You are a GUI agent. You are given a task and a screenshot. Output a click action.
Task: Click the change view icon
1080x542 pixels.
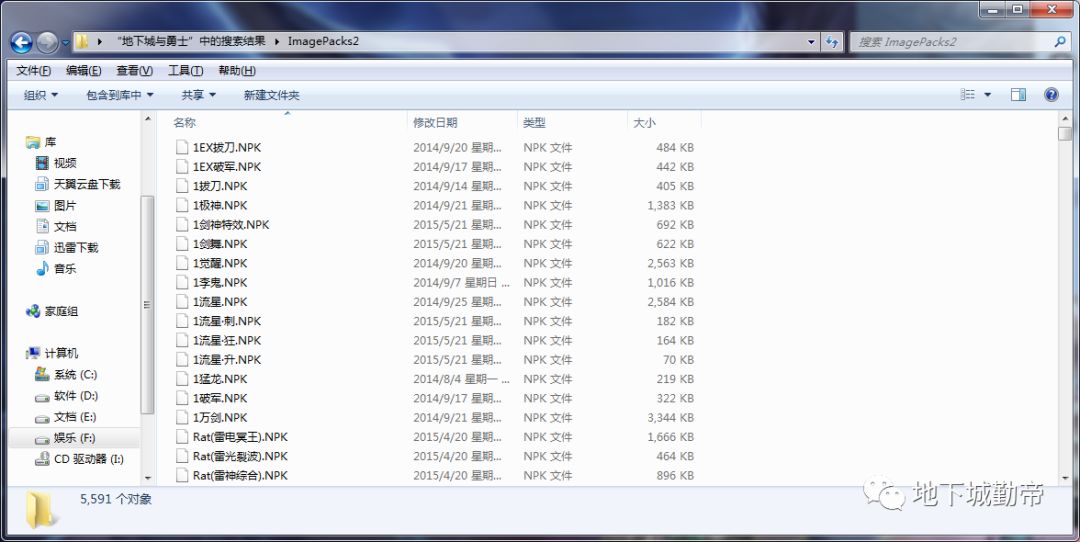click(x=968, y=95)
